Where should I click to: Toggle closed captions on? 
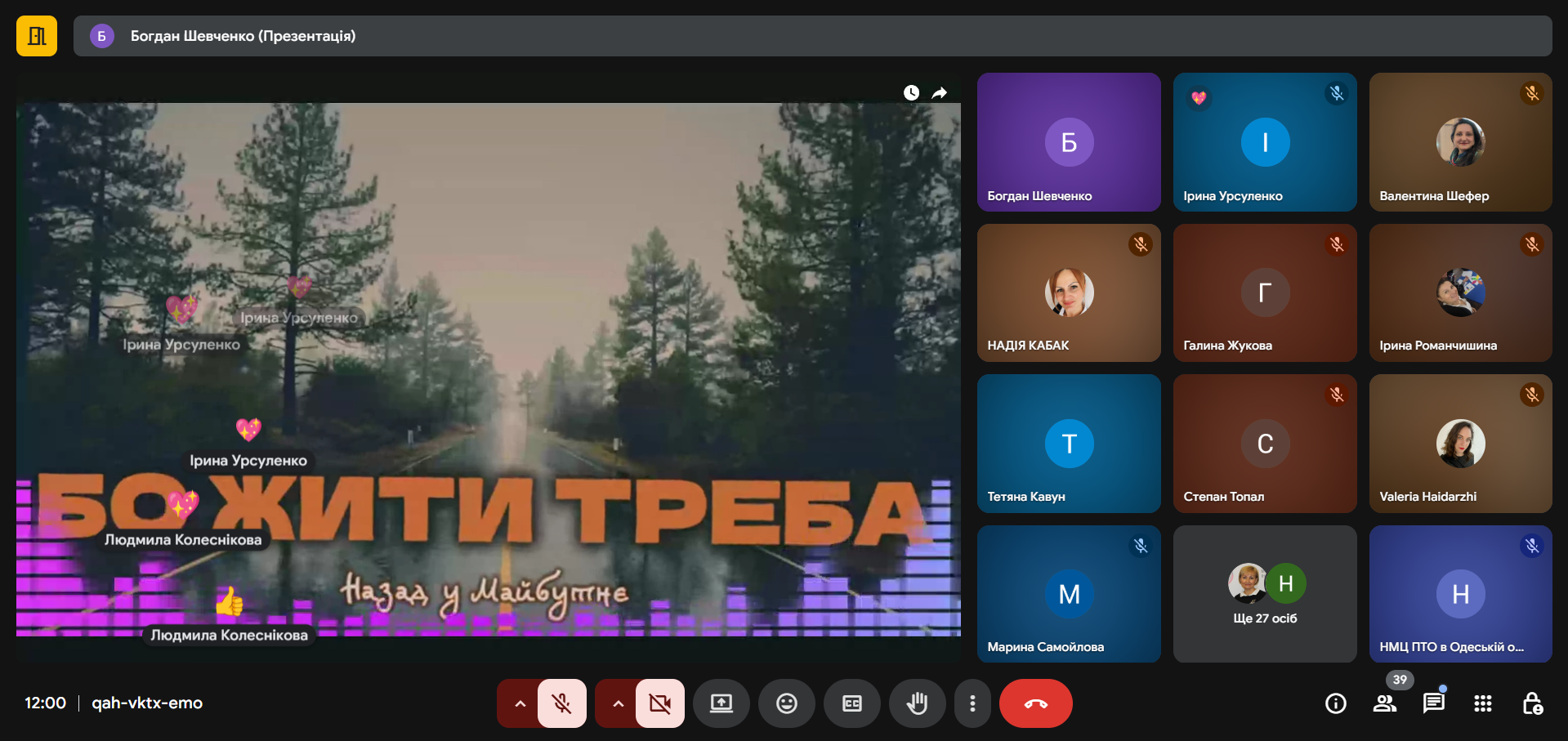pyautogui.click(x=851, y=703)
